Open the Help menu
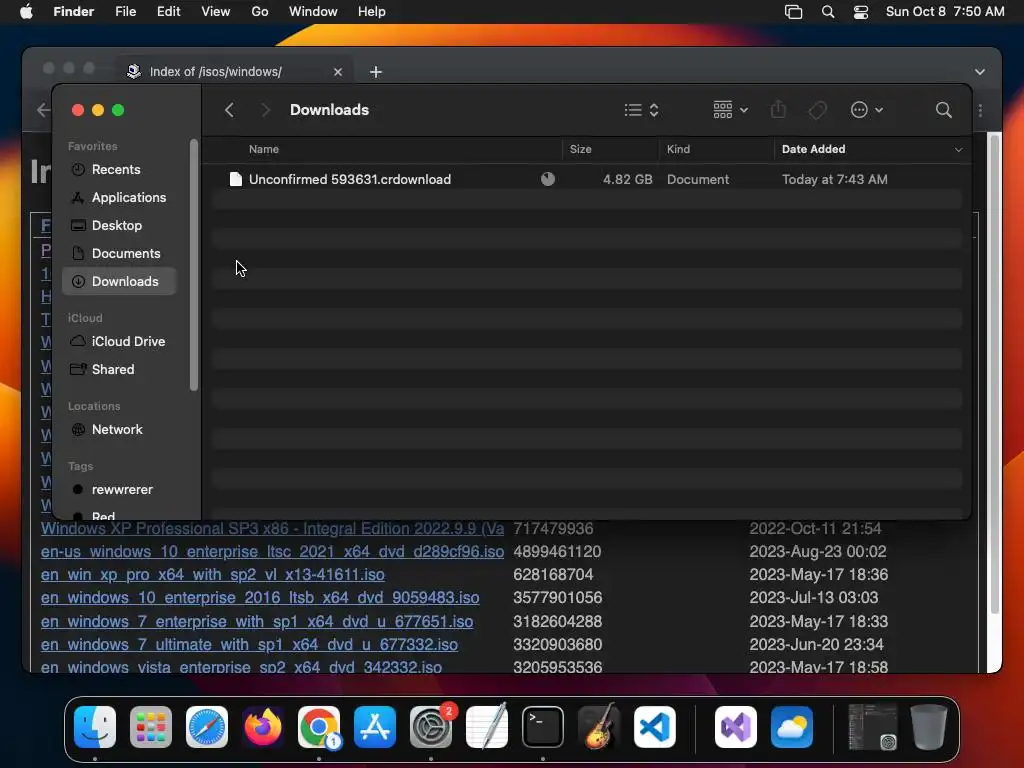The image size is (1024, 768). [372, 12]
